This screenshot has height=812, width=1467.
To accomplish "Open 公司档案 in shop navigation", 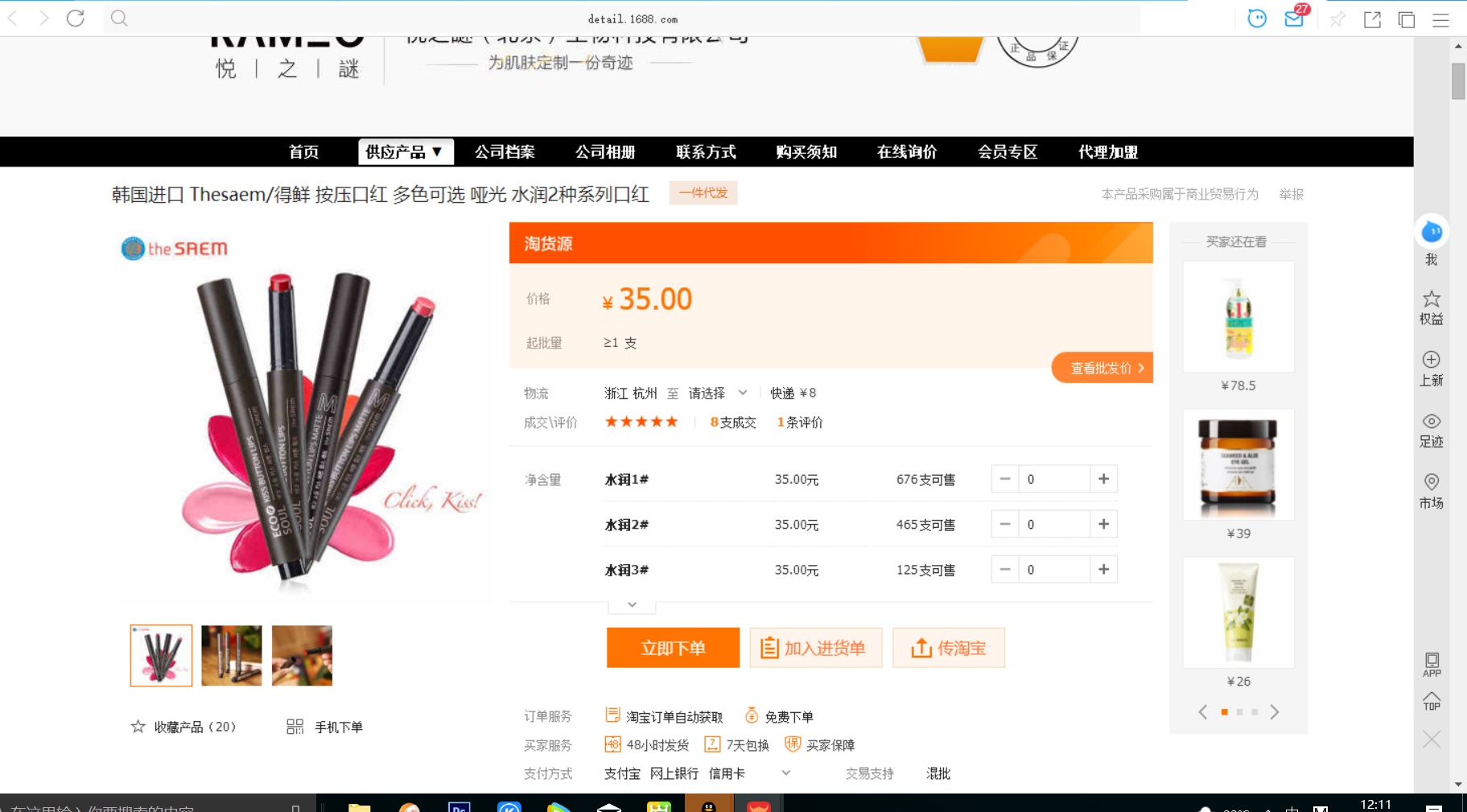I will [505, 151].
